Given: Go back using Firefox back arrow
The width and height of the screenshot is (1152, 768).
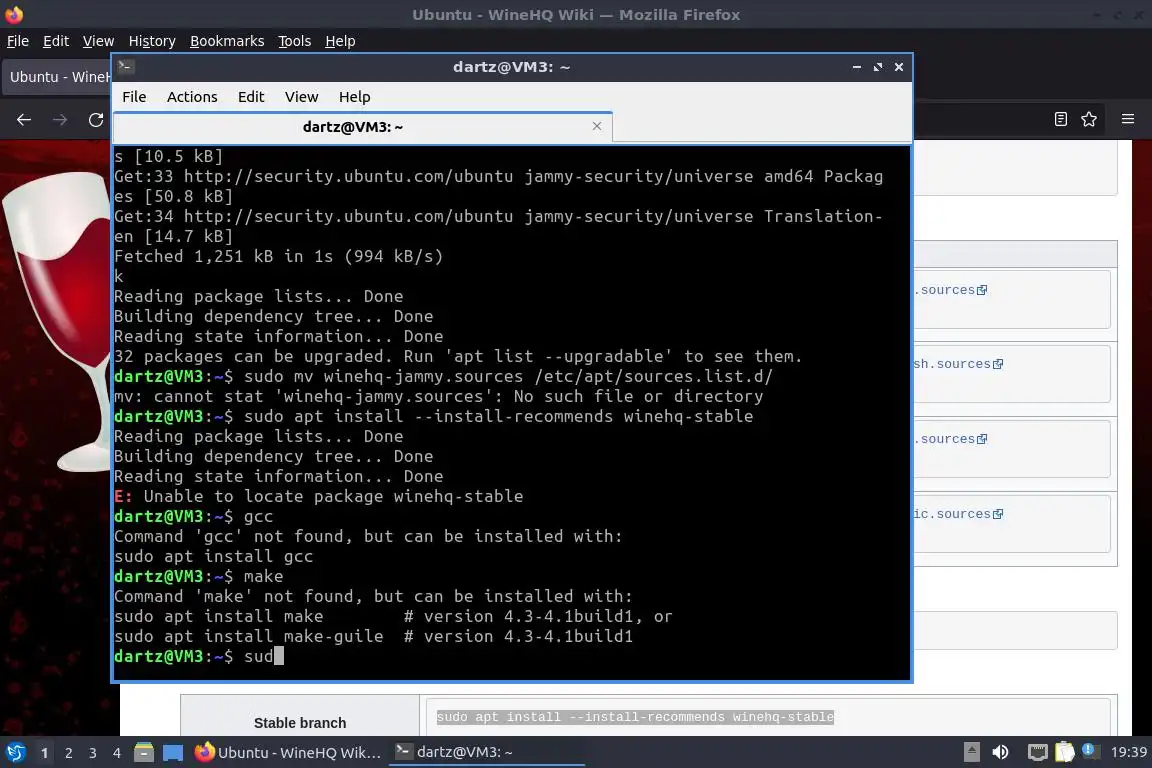Looking at the screenshot, I should (x=24, y=120).
